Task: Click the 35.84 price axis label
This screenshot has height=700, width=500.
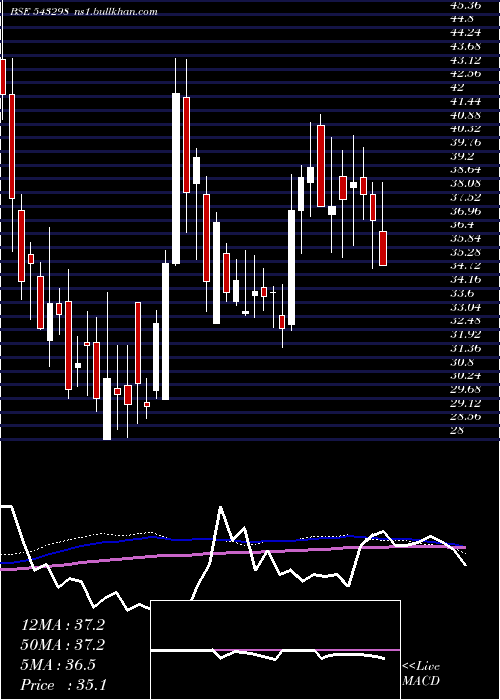Action: point(465,238)
